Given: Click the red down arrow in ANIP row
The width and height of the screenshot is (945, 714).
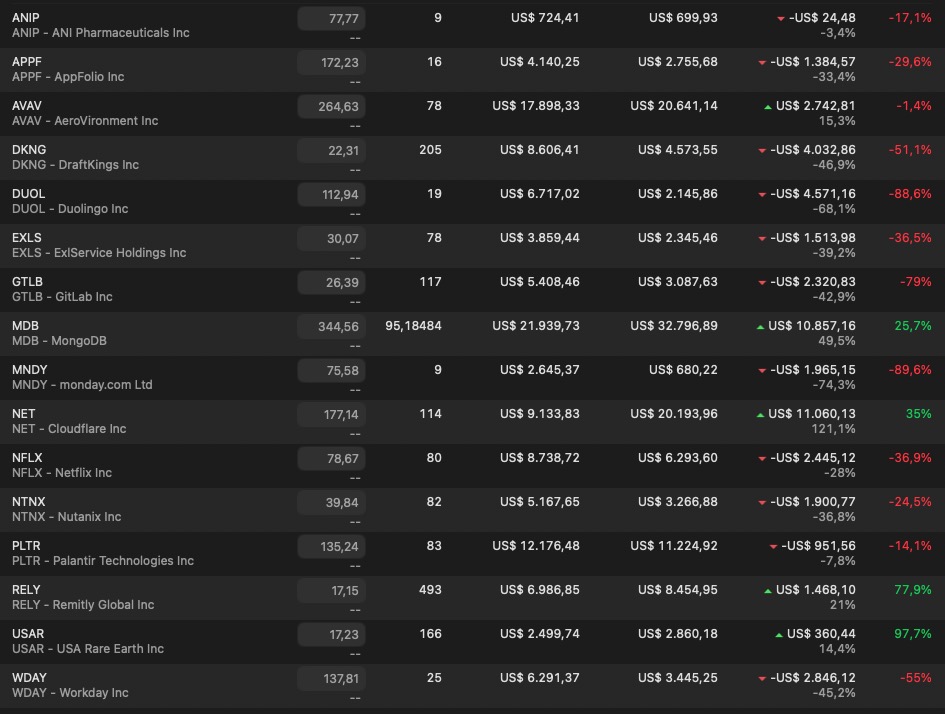Looking at the screenshot, I should pyautogui.click(x=780, y=19).
